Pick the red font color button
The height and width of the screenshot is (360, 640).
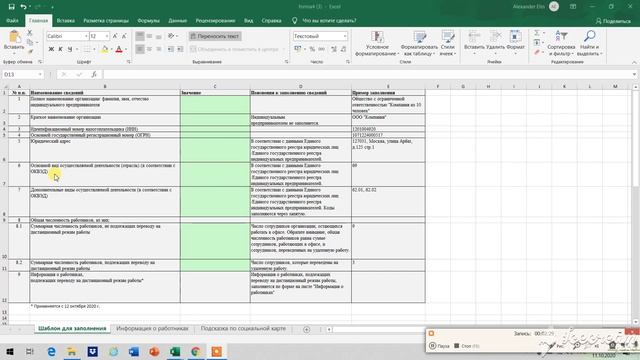coord(119,49)
